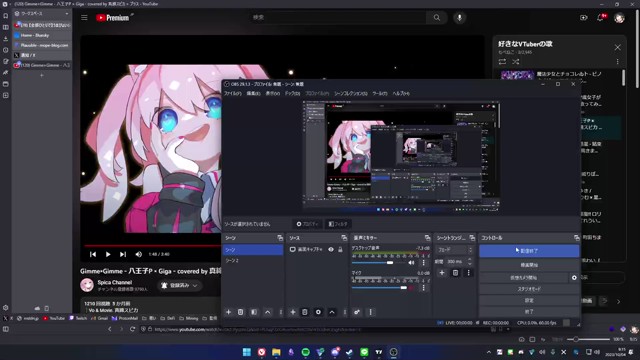Play the YouTube video with the play button
Screen dimensions: 640x360
point(108,254)
